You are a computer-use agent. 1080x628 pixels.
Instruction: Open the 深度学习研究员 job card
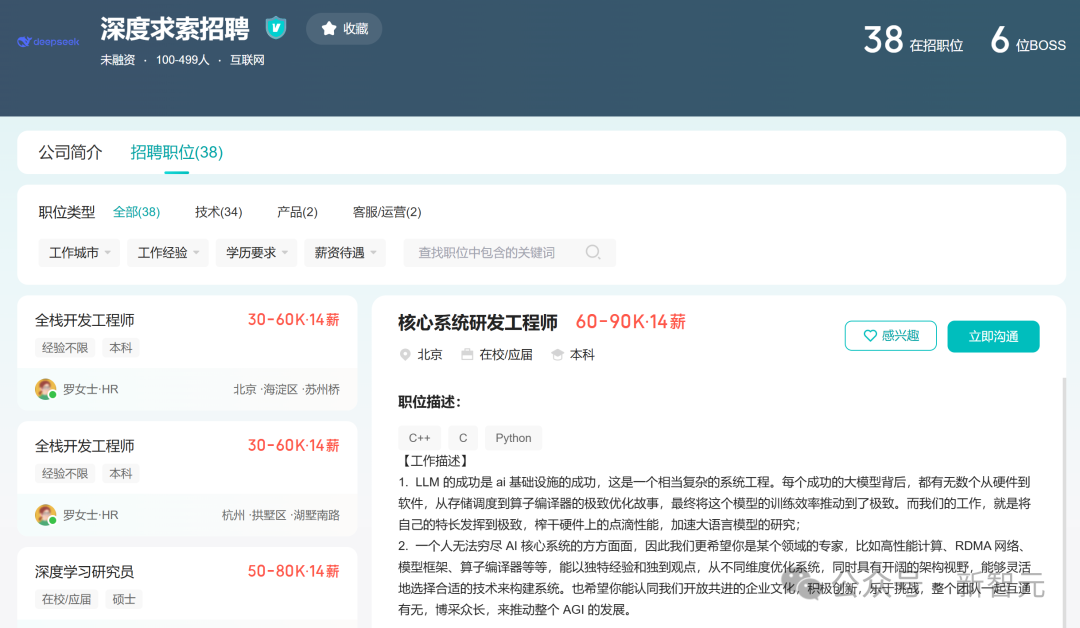point(187,587)
